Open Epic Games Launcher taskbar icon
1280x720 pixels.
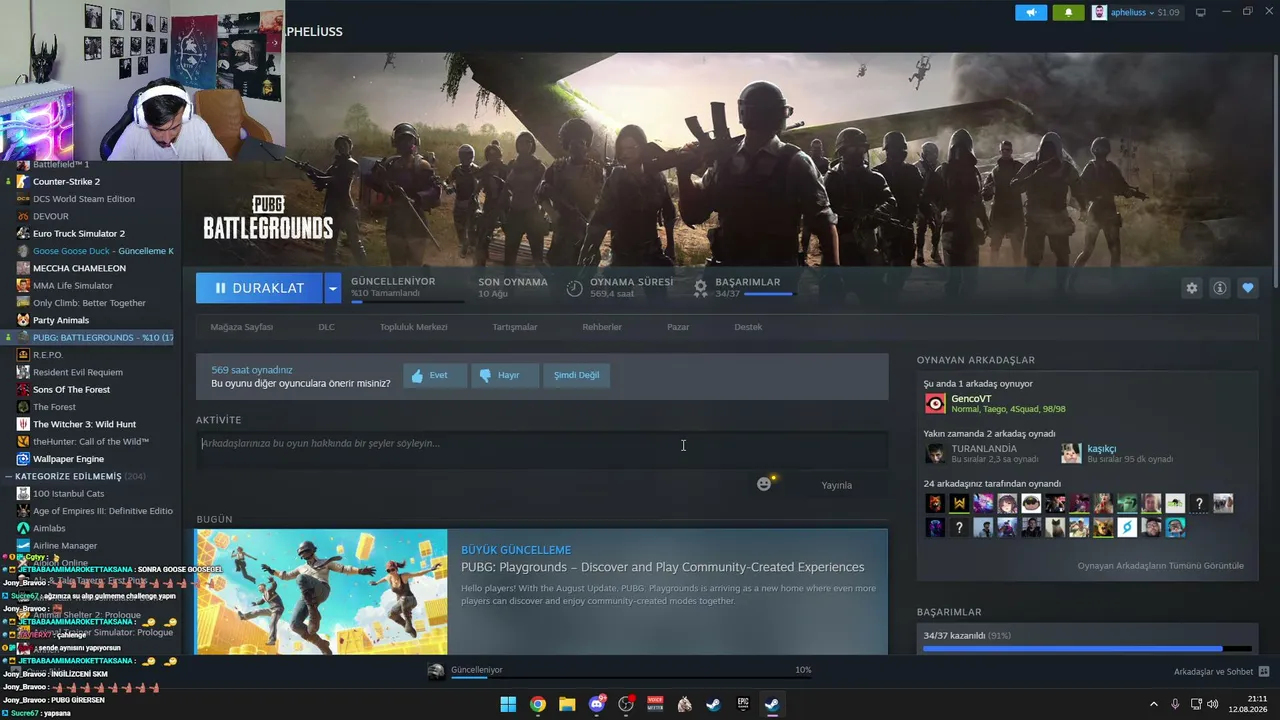(743, 704)
